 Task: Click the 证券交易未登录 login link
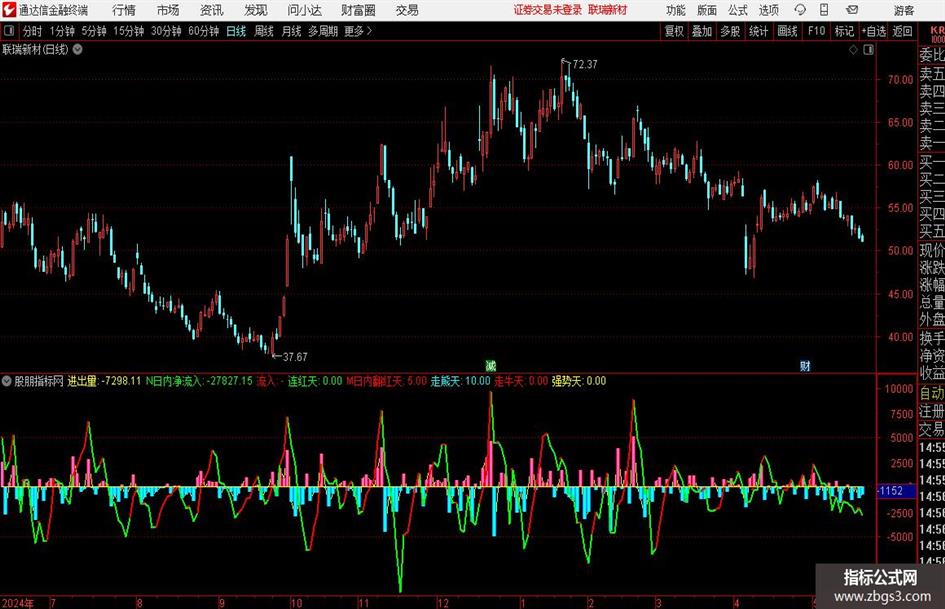pos(548,10)
